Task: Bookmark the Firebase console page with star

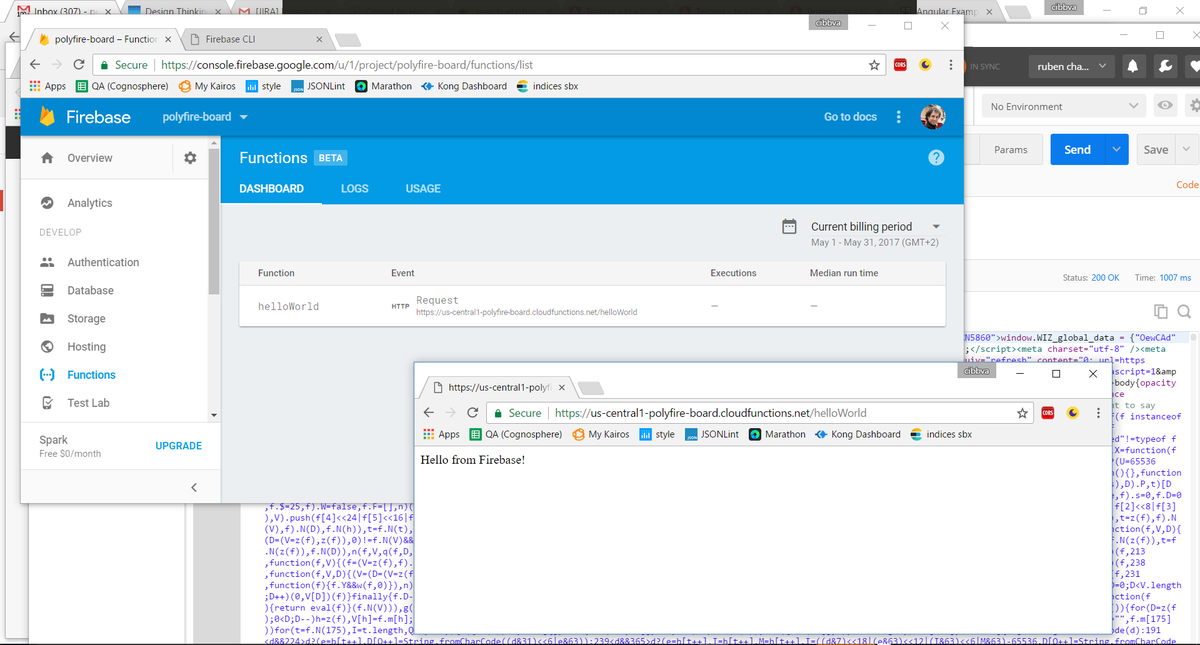Action: (x=874, y=65)
